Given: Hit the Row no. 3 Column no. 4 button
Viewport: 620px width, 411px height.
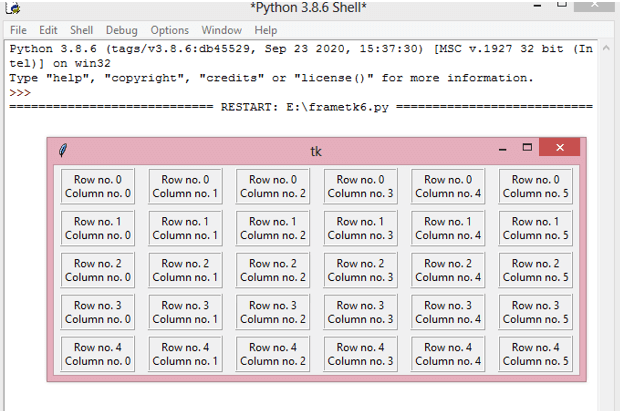Looking at the screenshot, I should [x=448, y=312].
